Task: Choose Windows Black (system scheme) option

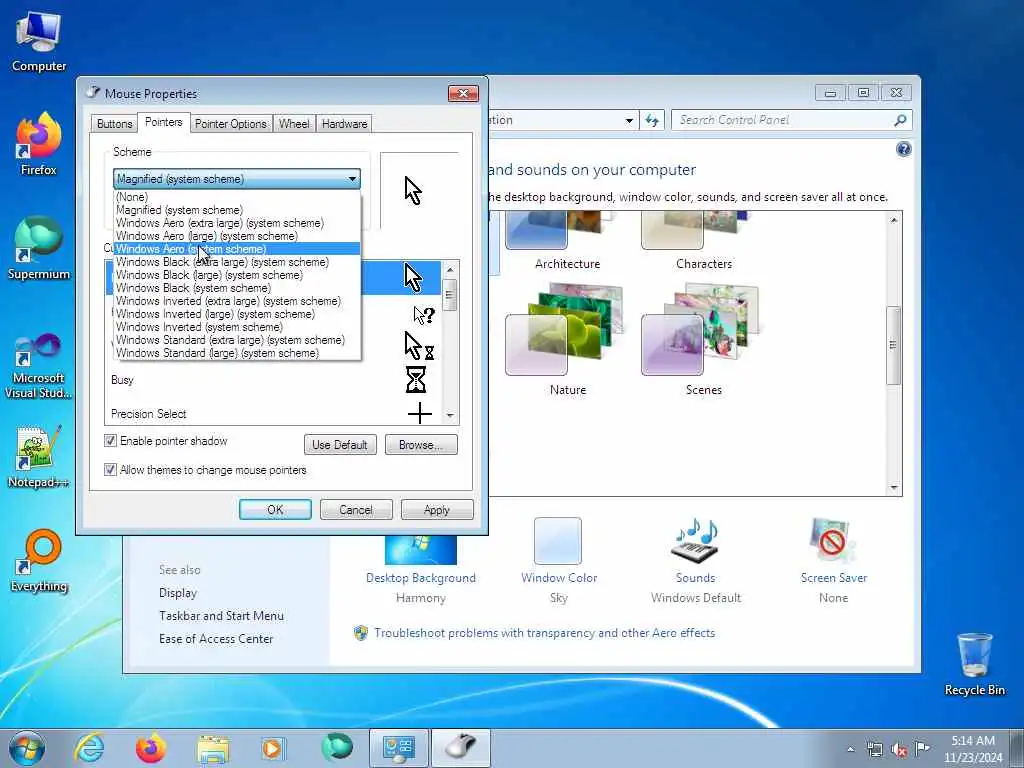Action: click(236, 288)
